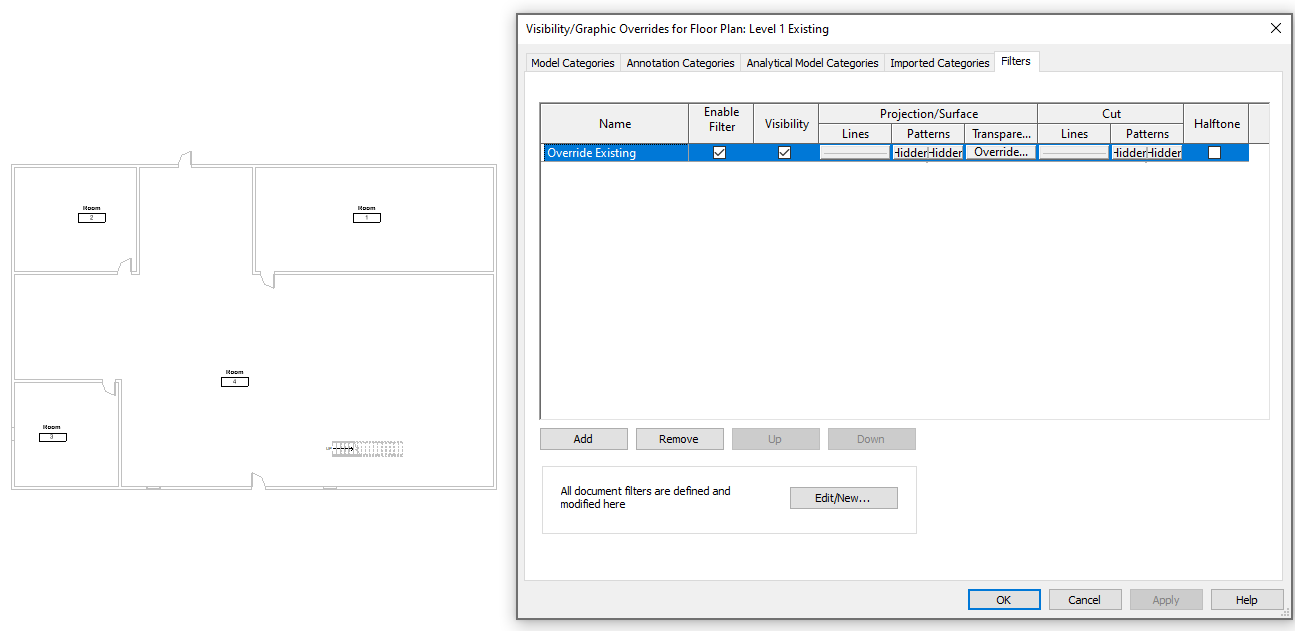Switch to the Model Categories tab
Screen dimensions: 1295x631
573,63
